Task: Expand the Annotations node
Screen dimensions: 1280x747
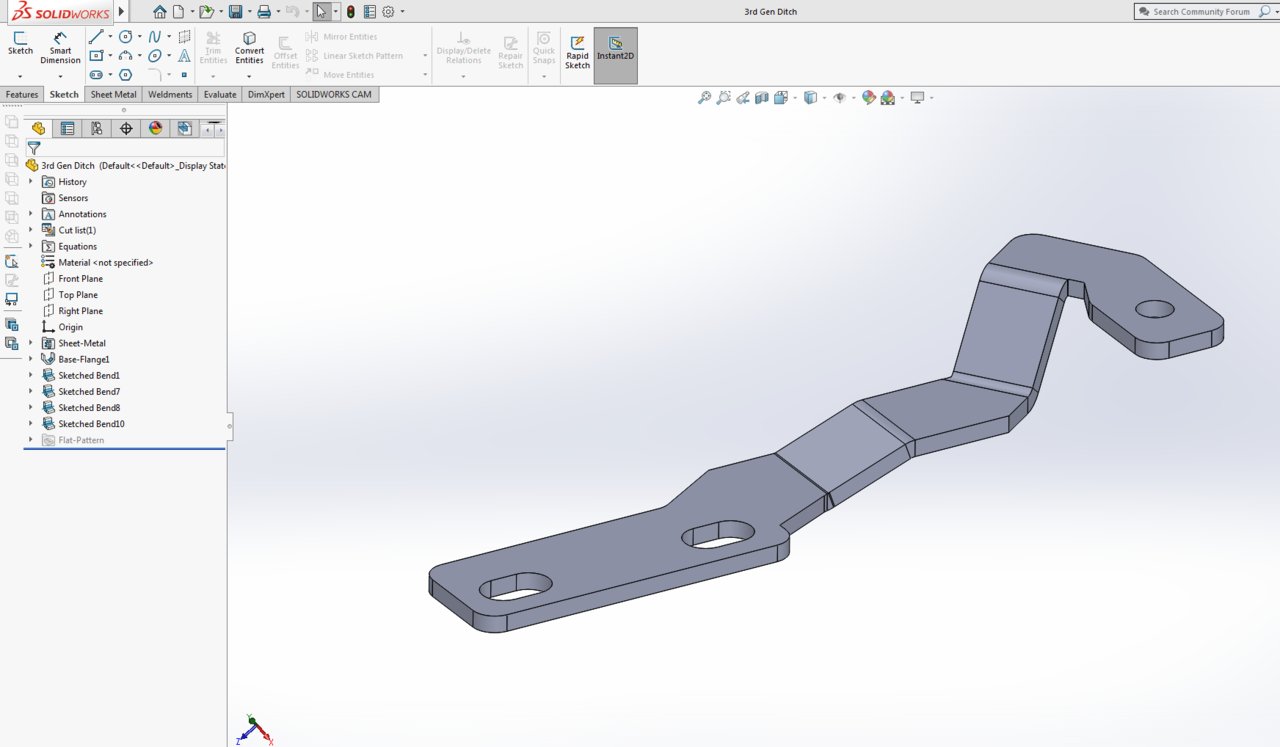Action: click(x=31, y=213)
